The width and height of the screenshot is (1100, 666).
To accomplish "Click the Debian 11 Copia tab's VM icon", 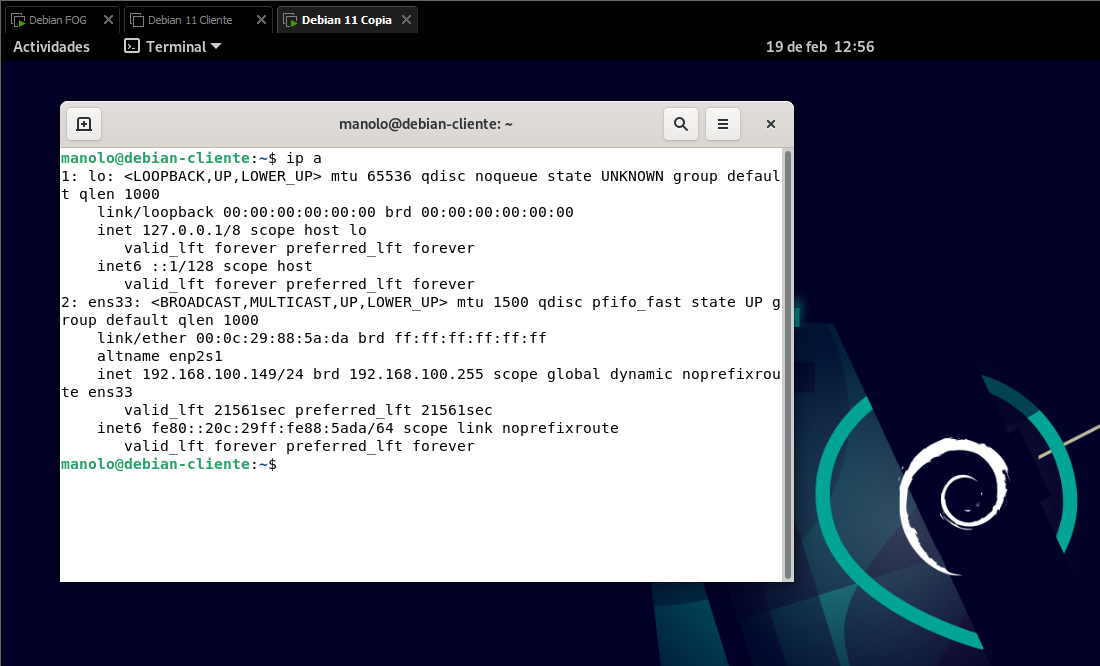I will pos(290,20).
